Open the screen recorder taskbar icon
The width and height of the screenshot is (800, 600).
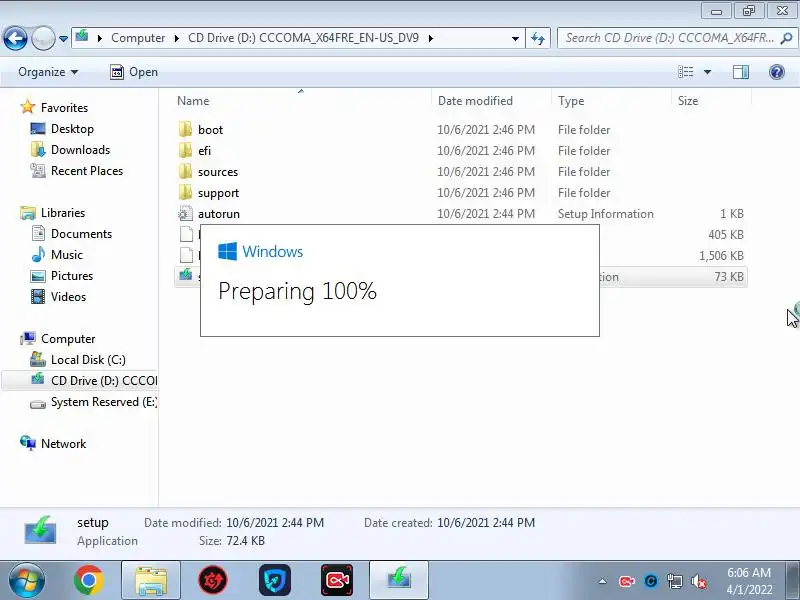point(337,580)
